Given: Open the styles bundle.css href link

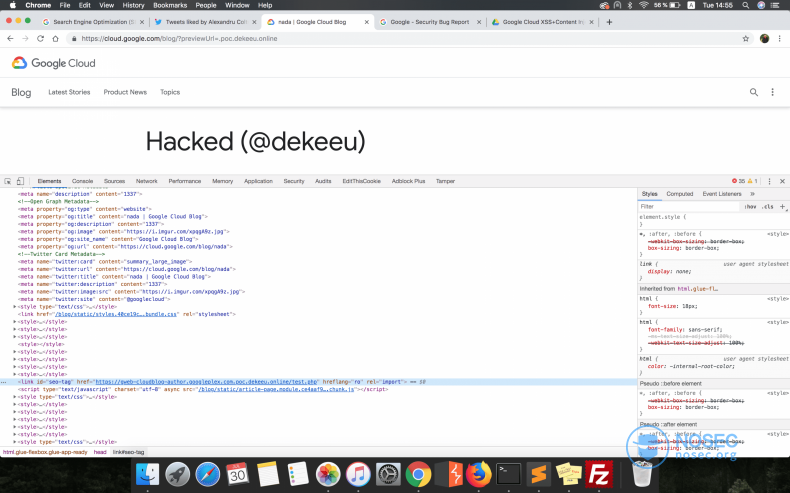Looking at the screenshot, I should click(x=116, y=314).
